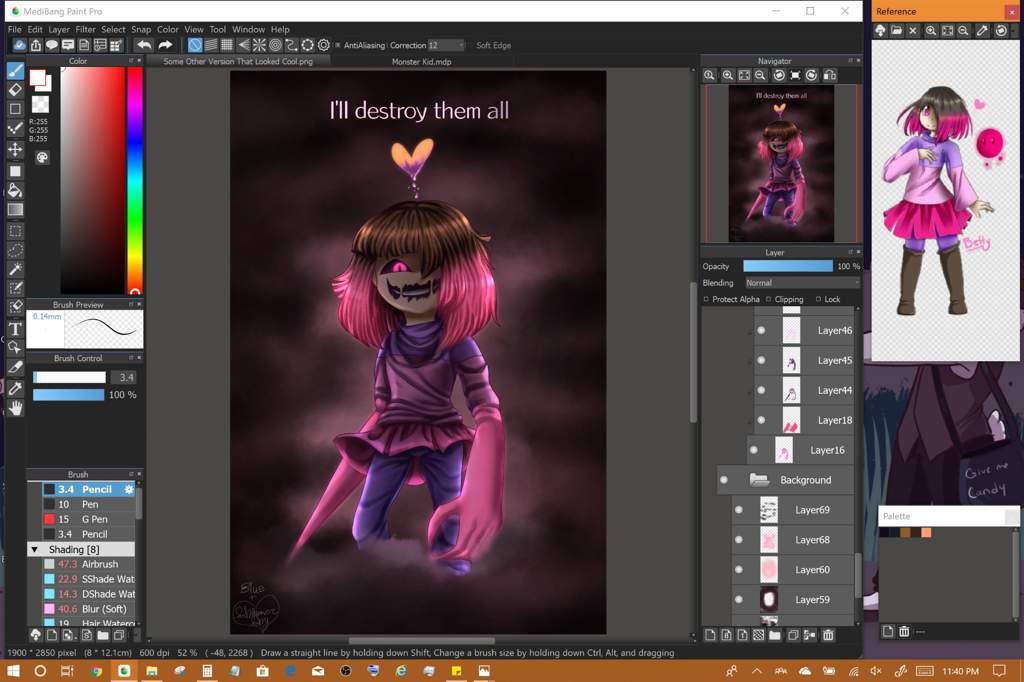This screenshot has width=1024, height=682.
Task: Hide the Layer46 layer
Action: (x=761, y=331)
